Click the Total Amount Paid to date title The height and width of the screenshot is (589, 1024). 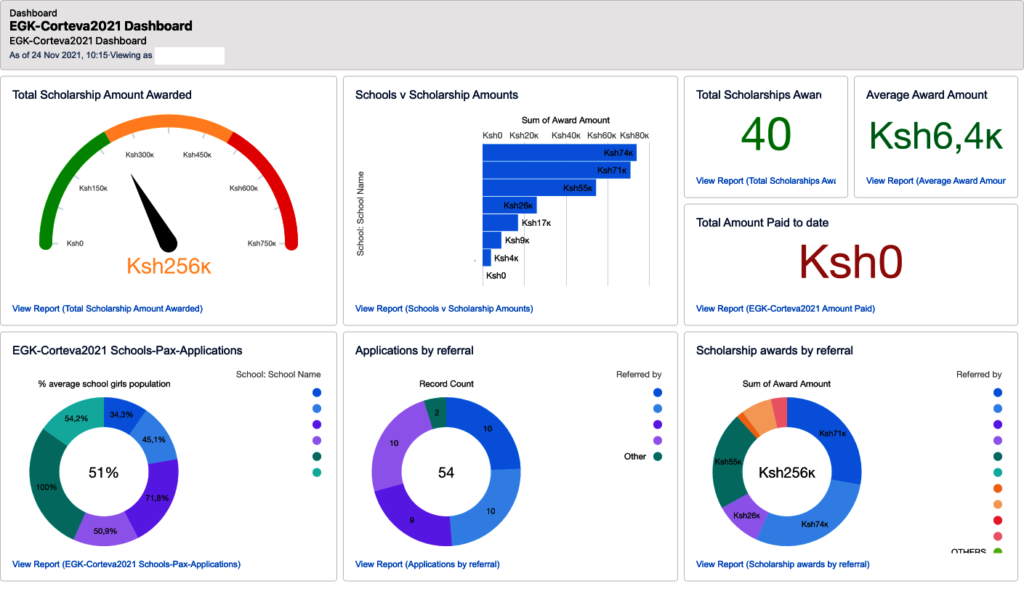pos(762,223)
